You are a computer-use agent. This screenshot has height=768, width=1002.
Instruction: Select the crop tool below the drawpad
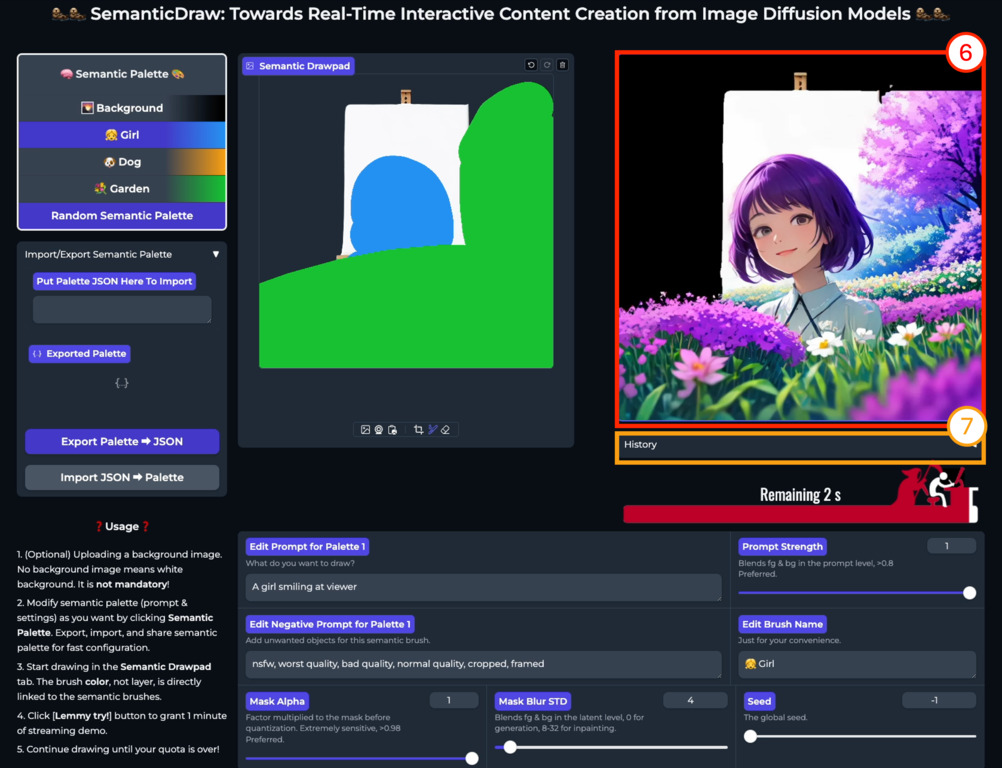tap(419, 430)
